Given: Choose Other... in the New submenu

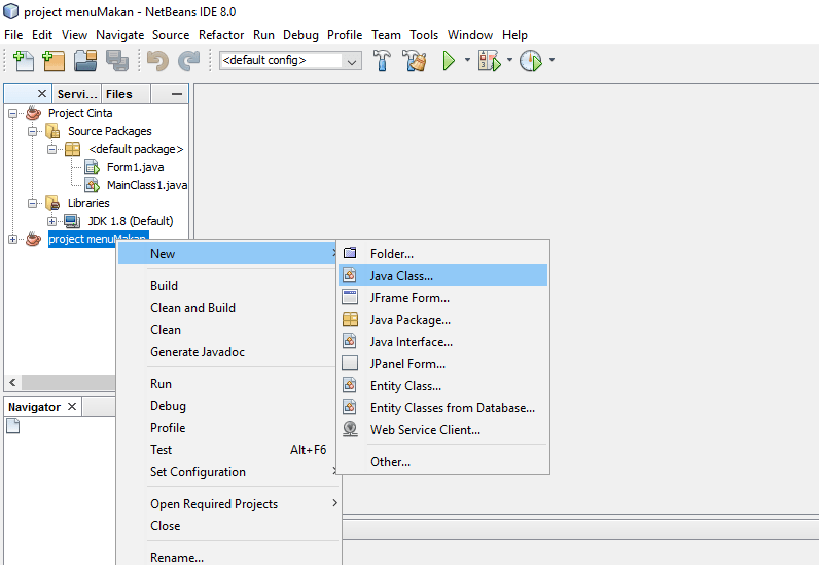Looking at the screenshot, I should pos(443,462).
